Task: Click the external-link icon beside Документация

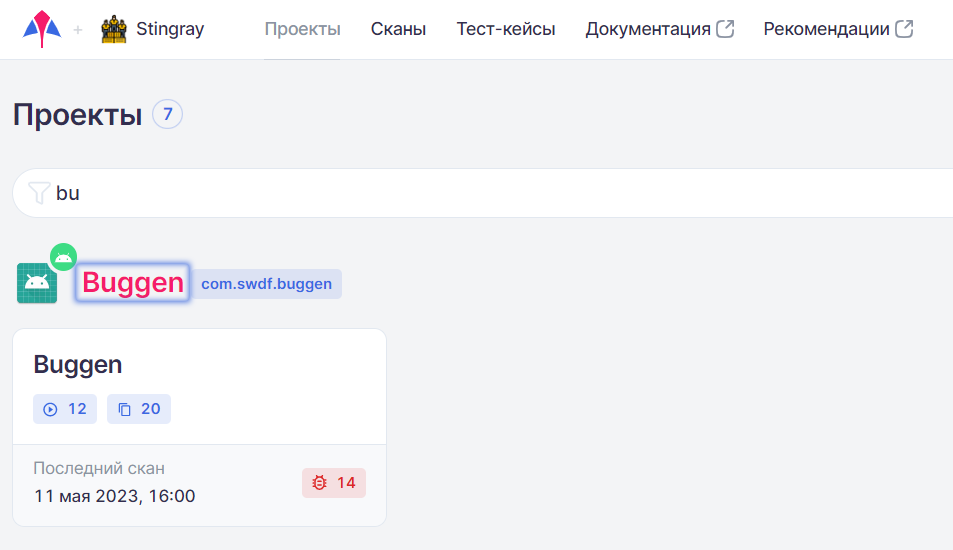Action: click(726, 29)
